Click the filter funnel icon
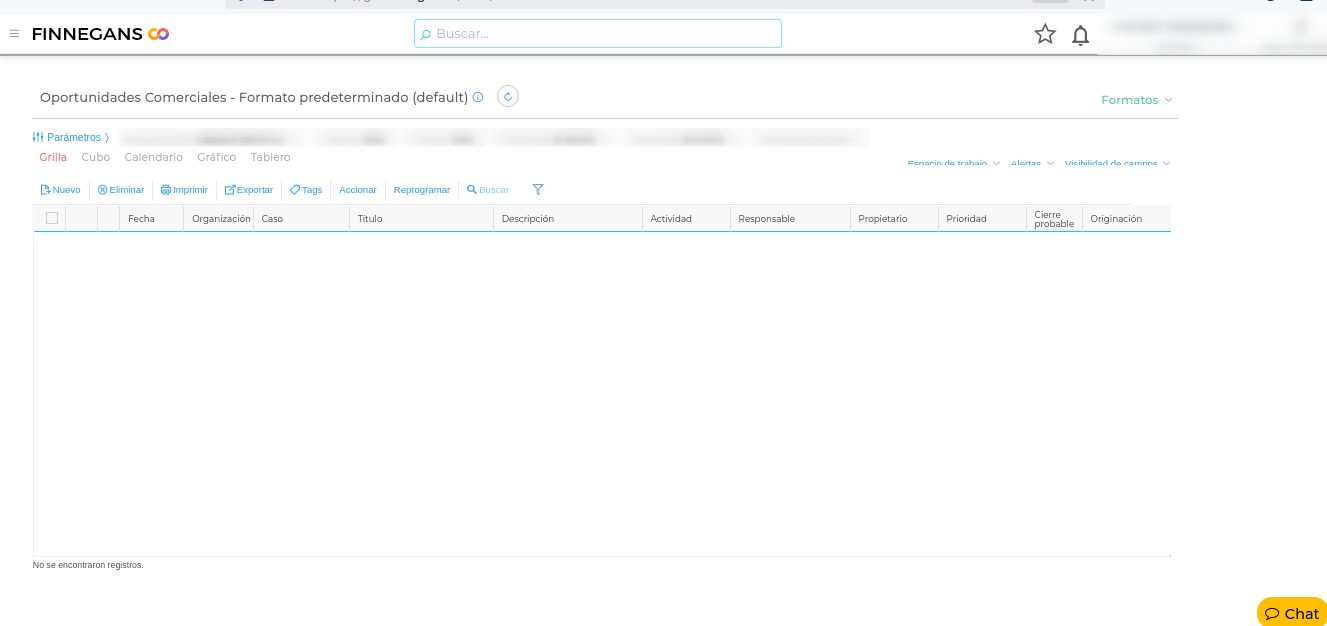 click(x=538, y=189)
